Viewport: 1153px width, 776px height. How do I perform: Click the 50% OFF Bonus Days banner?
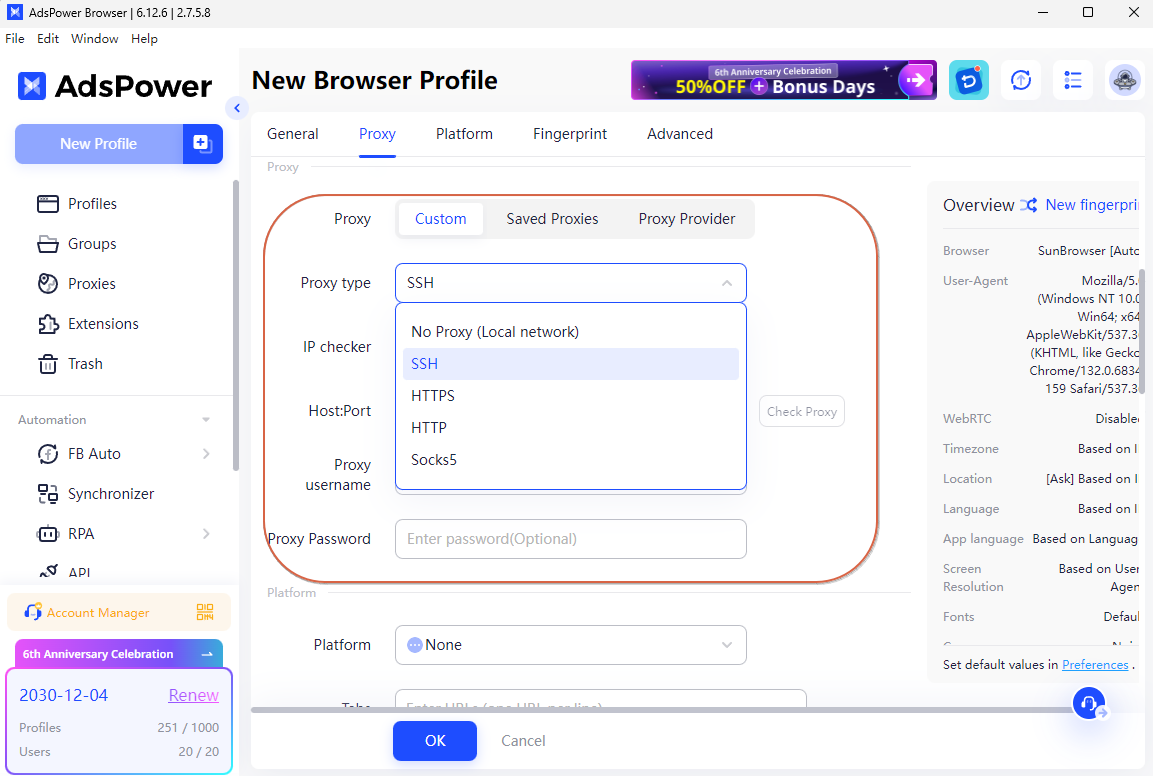click(x=783, y=80)
